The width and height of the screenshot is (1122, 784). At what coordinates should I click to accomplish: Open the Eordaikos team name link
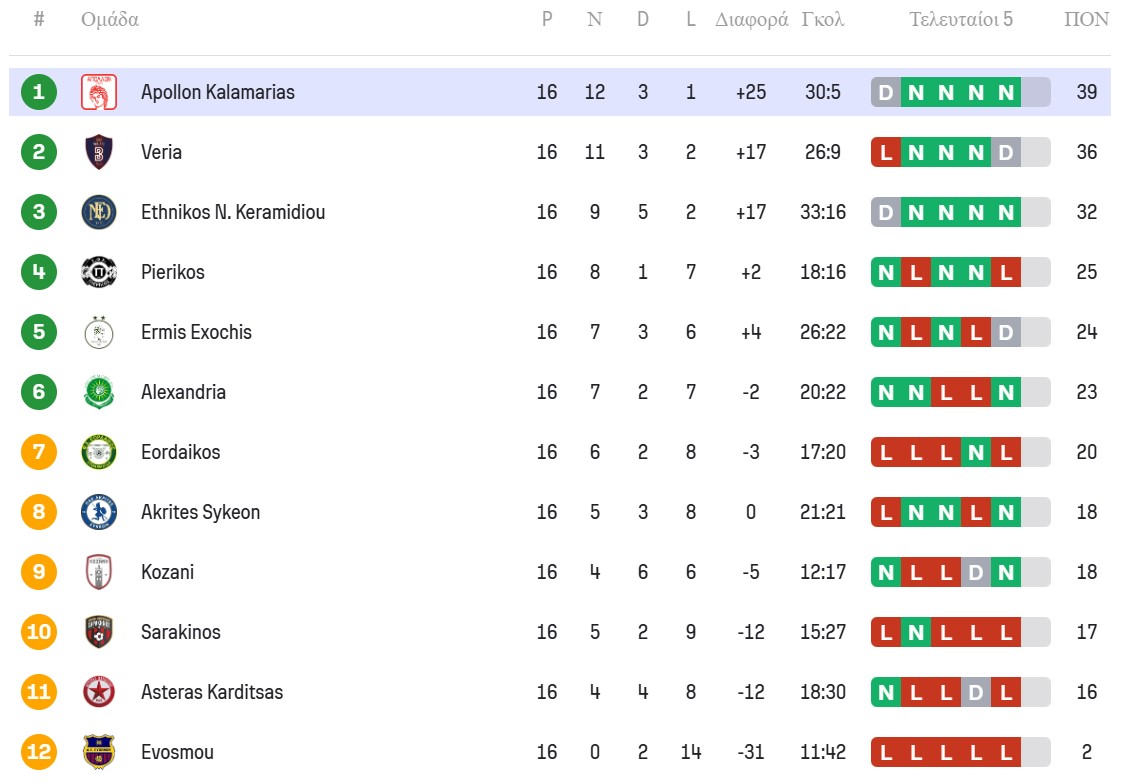pyautogui.click(x=180, y=452)
